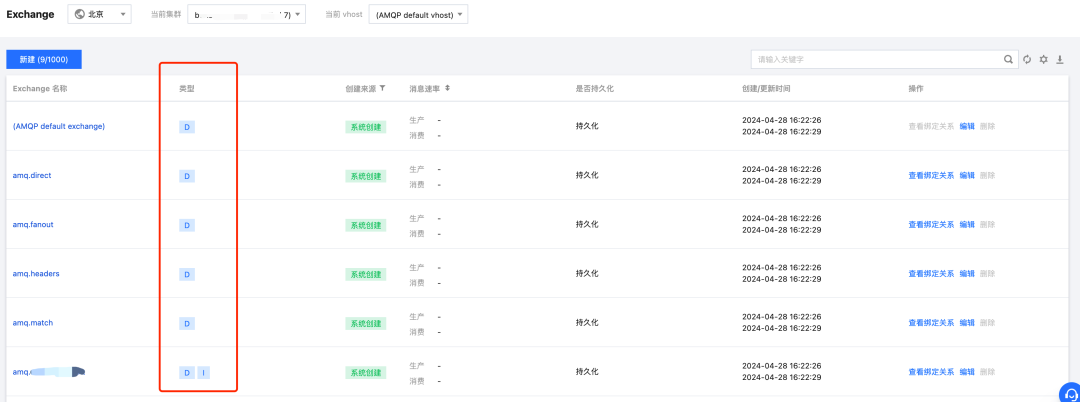Open the amq.direct exchange
Screen dimensions: 1080x402
click(x=32, y=176)
